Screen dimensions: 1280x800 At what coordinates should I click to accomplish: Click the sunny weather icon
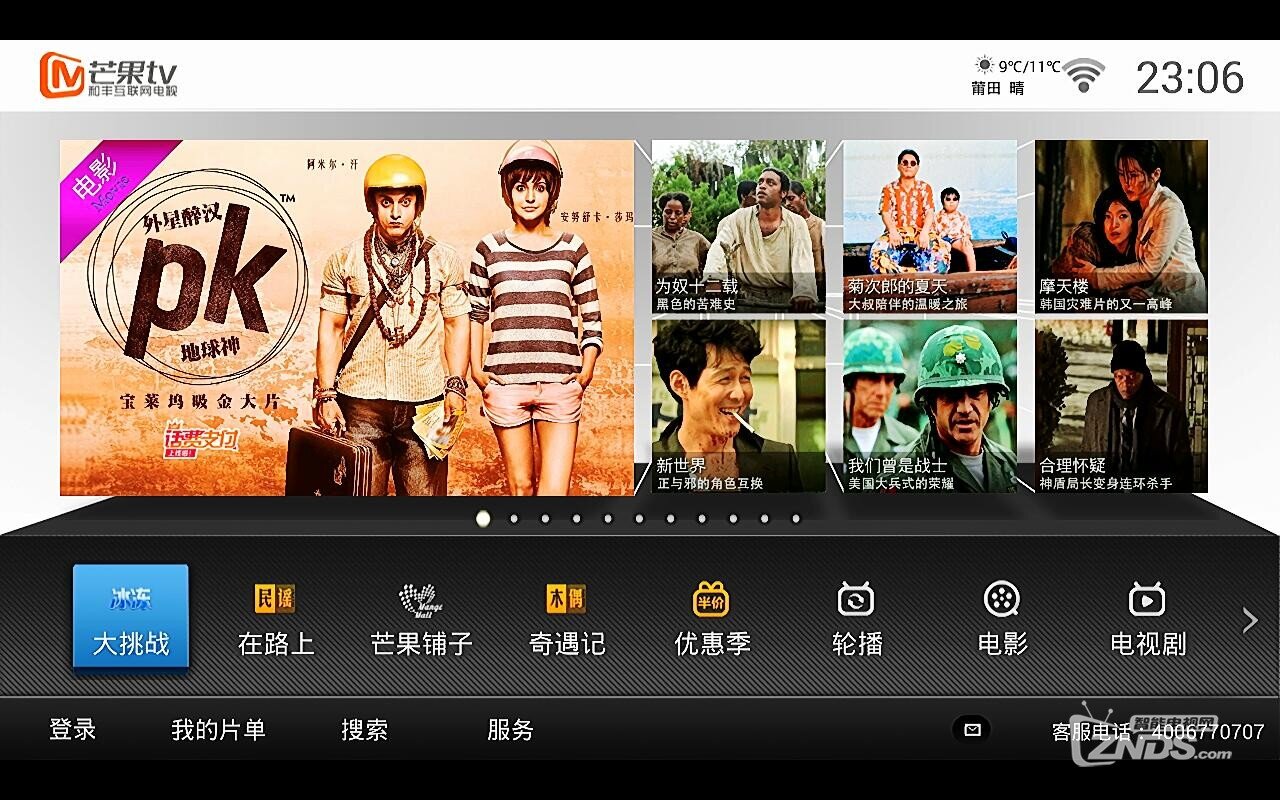click(x=984, y=65)
